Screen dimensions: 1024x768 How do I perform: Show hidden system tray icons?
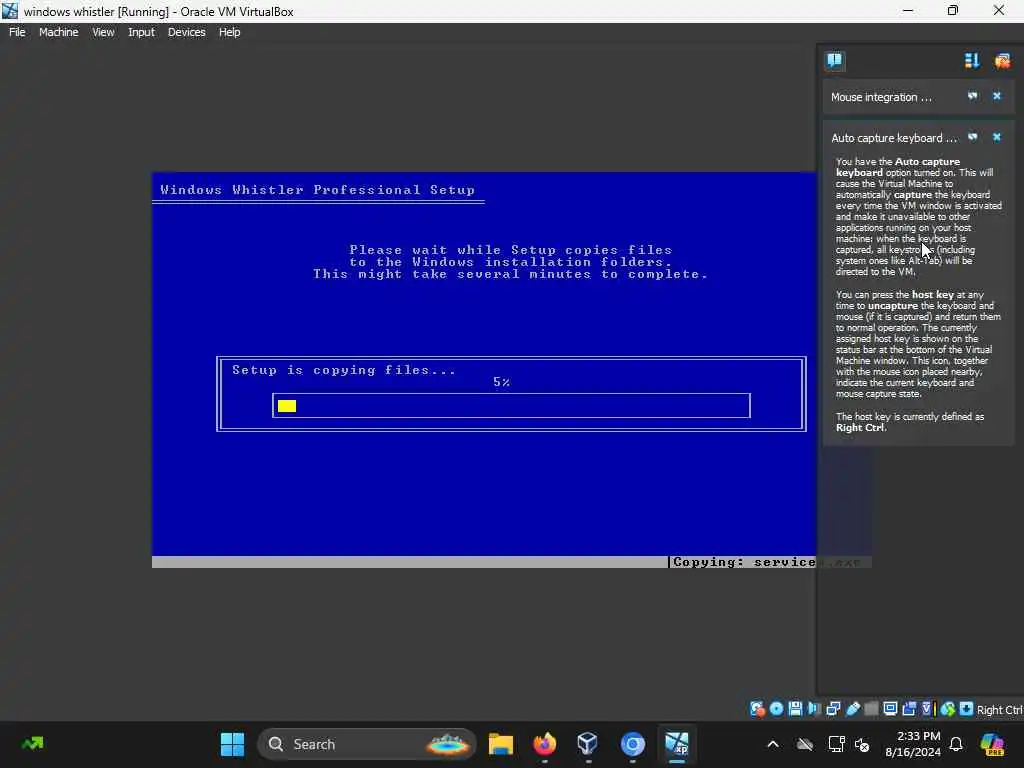[773, 744]
